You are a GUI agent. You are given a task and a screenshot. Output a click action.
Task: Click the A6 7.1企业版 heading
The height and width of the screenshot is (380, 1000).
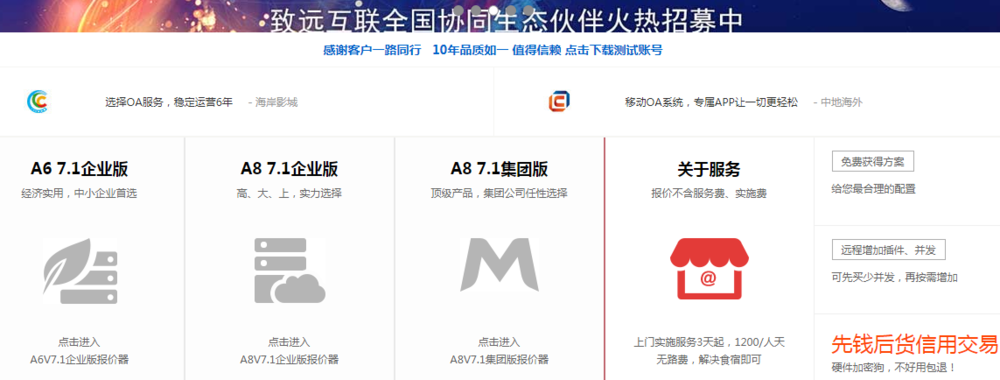tap(80, 169)
